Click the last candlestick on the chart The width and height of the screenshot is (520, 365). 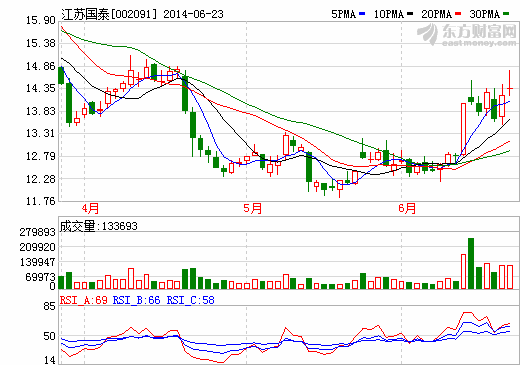[510, 83]
